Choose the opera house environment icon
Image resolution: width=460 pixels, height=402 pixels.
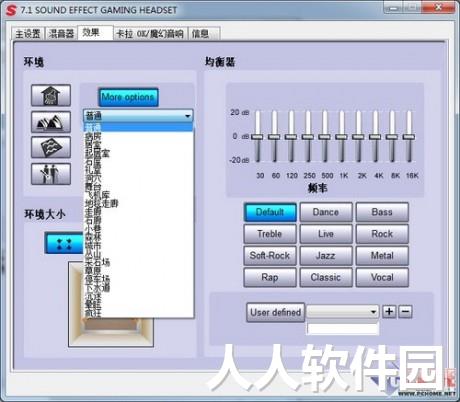click(51, 122)
